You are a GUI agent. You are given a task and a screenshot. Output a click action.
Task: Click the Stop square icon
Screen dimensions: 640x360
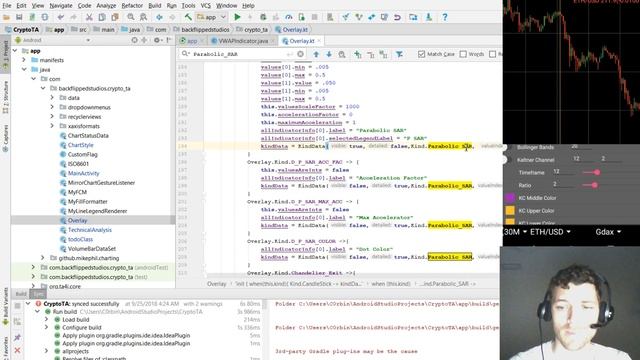pyautogui.click(x=314, y=17)
